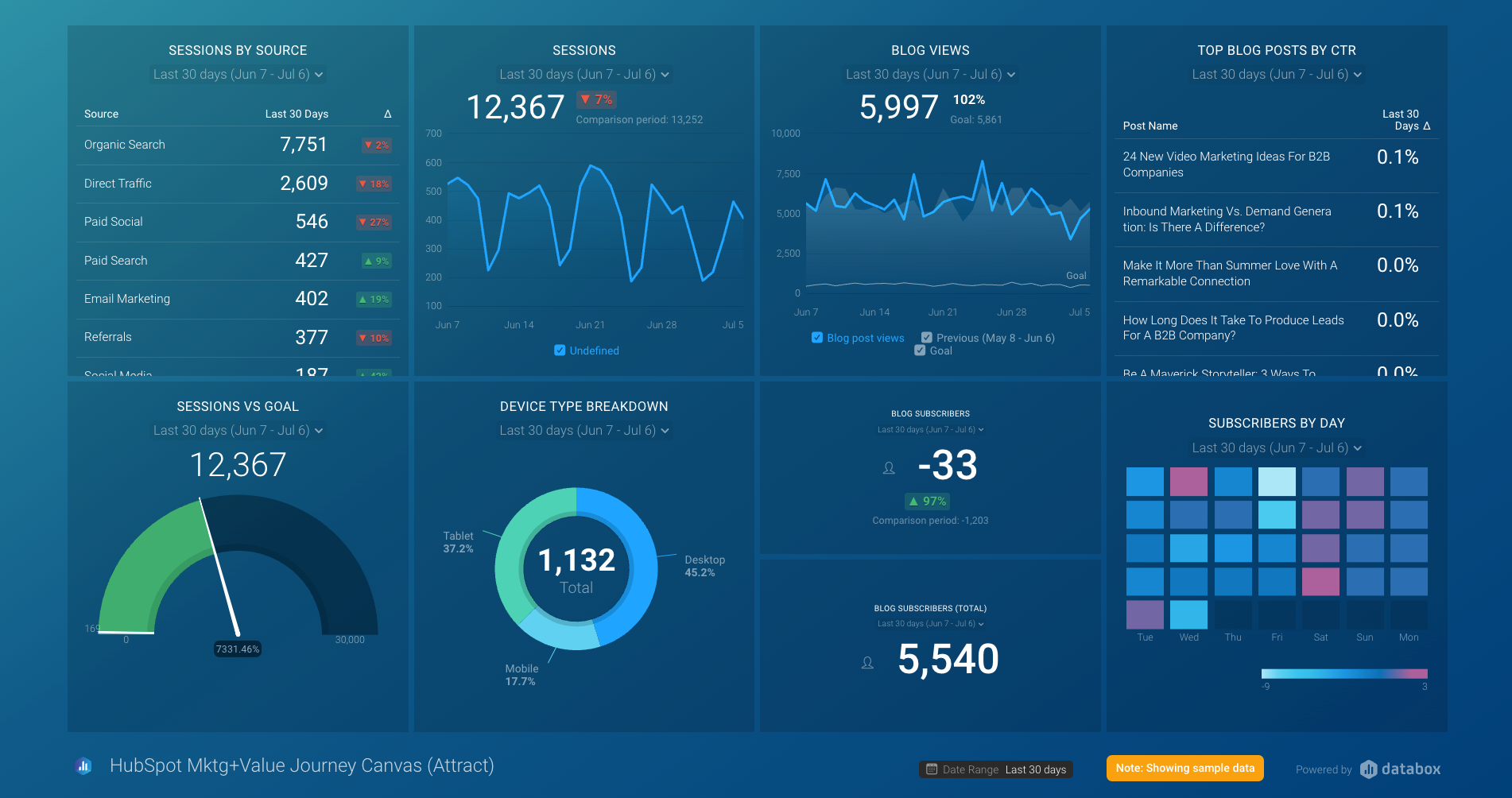Disable the Goal checkbox in Blog Views
This screenshot has width=1512, height=798.
click(920, 350)
